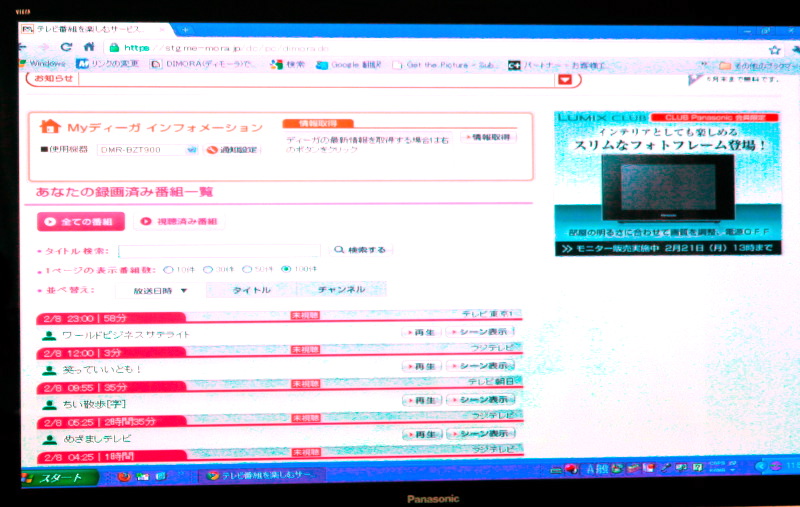
Task: Click the IME A般 input mode indicator
Action: point(597,468)
